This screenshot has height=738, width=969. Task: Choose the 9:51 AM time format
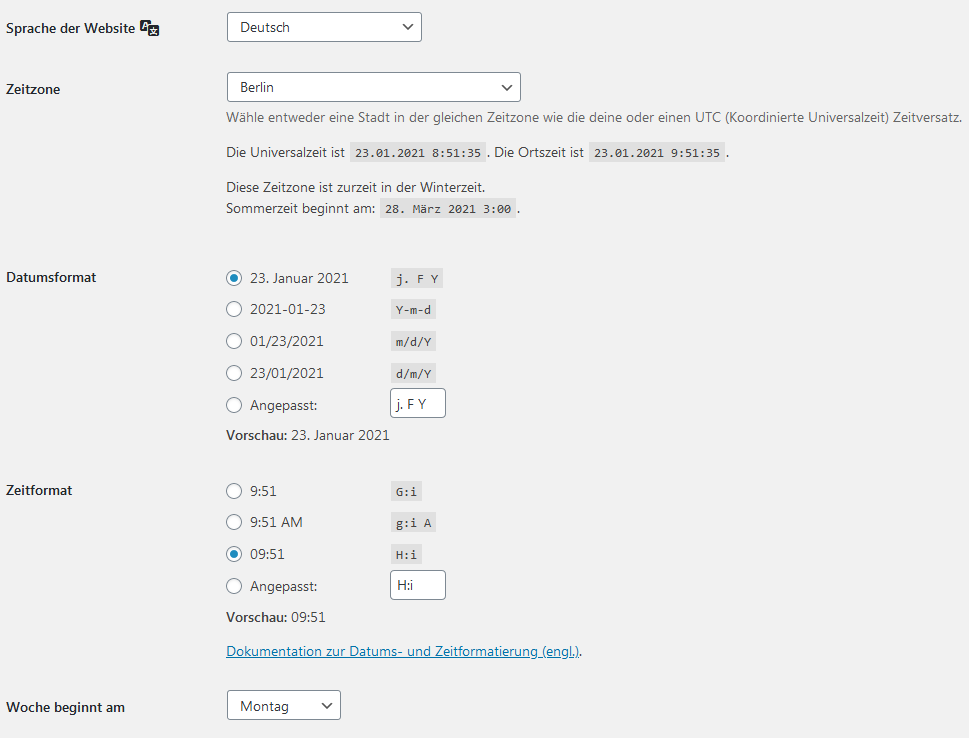[x=234, y=522]
